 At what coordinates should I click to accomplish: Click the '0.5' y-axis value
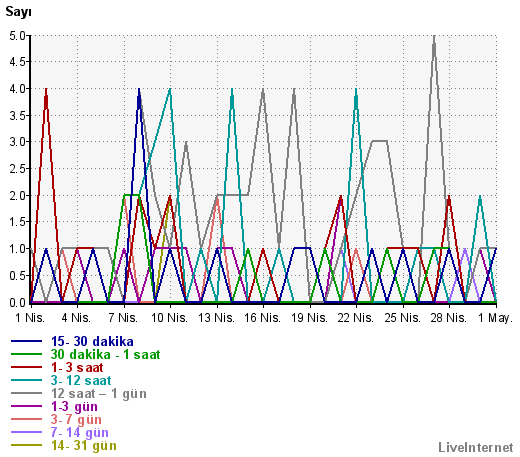click(18, 276)
